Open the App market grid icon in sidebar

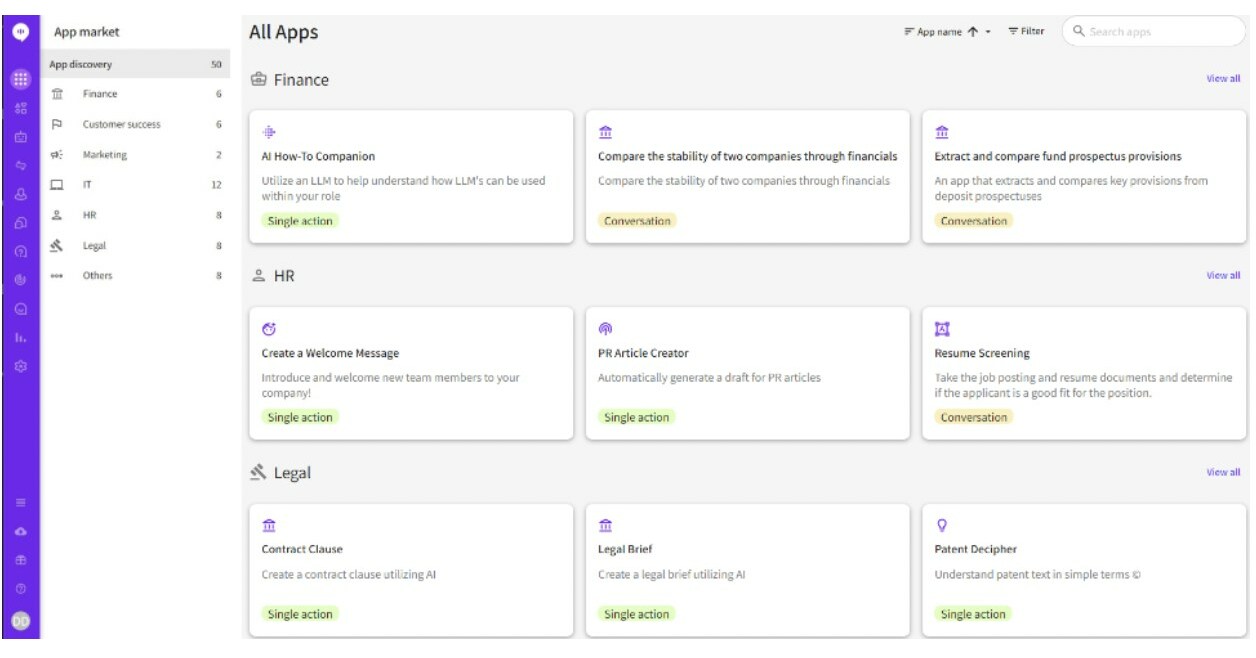(x=21, y=79)
